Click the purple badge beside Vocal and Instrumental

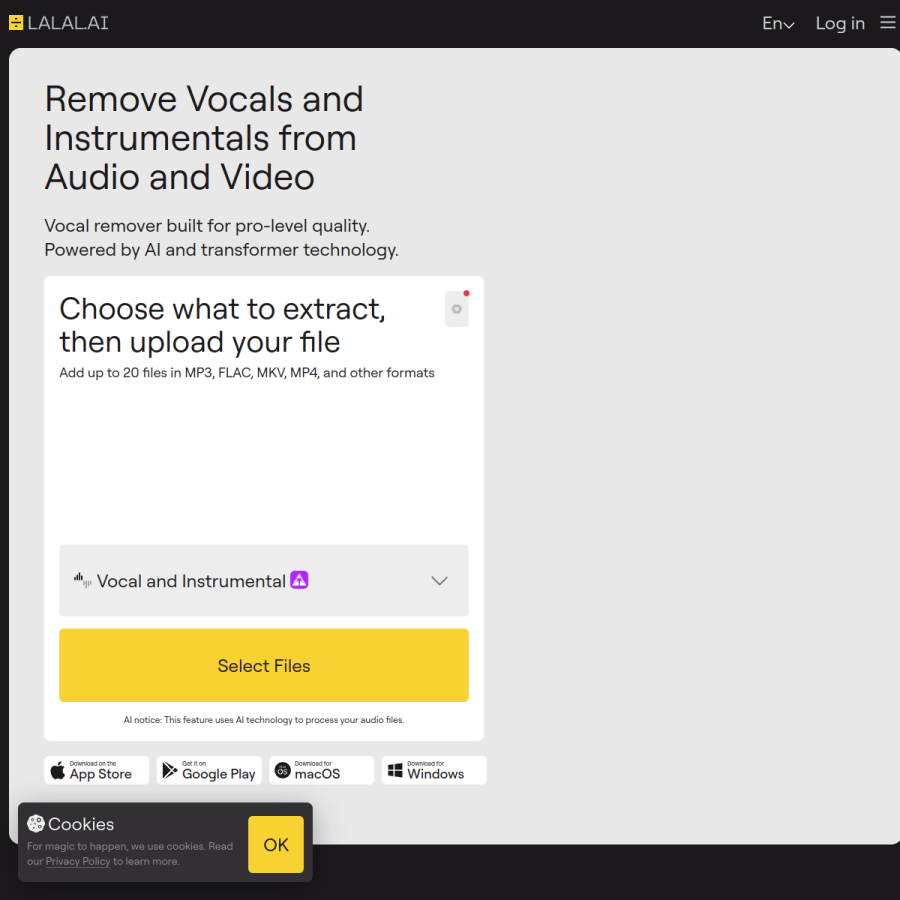(299, 580)
